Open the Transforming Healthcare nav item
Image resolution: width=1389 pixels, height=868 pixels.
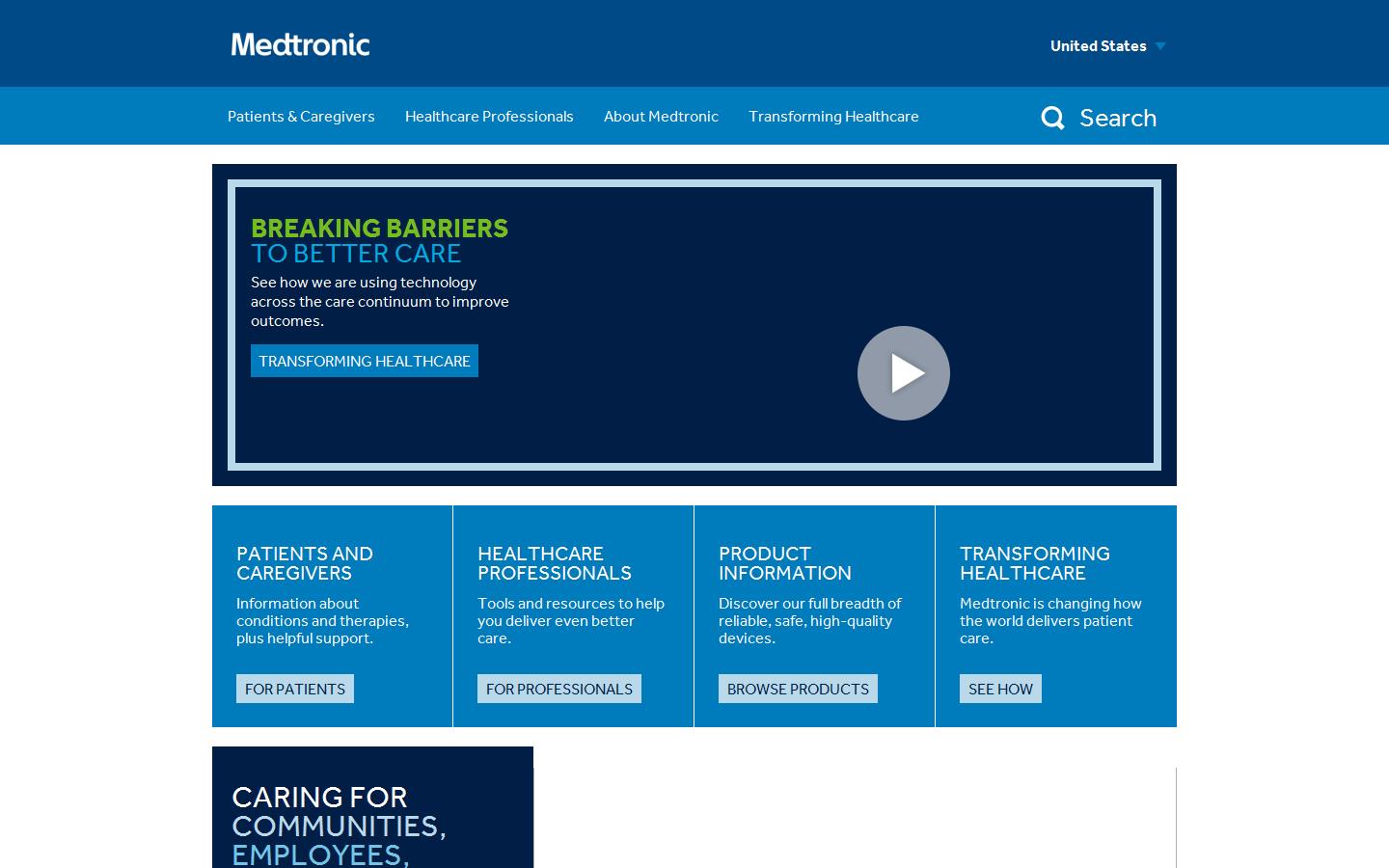coord(833,116)
